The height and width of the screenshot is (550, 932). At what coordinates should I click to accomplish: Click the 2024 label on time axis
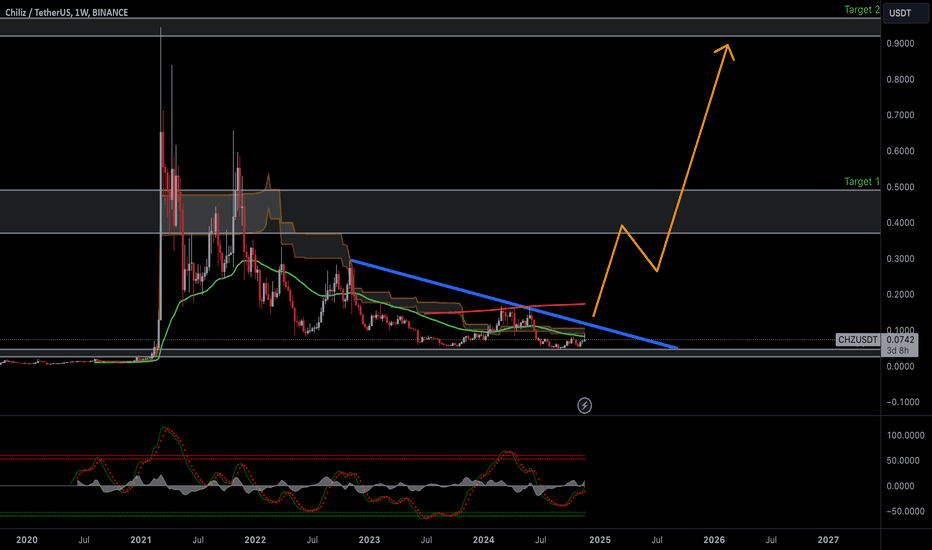click(x=483, y=540)
